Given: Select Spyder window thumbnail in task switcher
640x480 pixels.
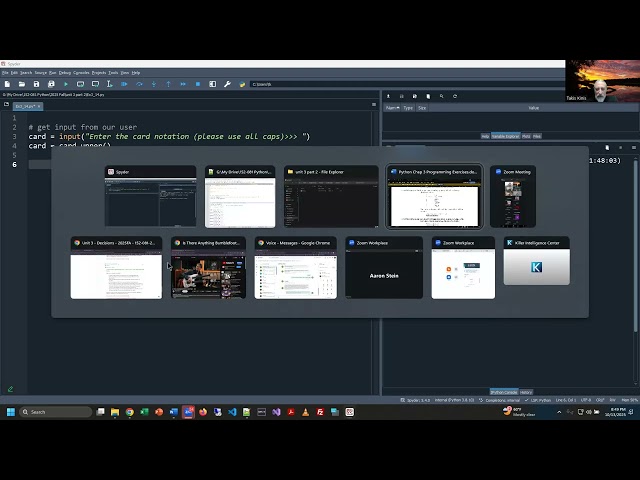Looking at the screenshot, I should coord(151,196).
